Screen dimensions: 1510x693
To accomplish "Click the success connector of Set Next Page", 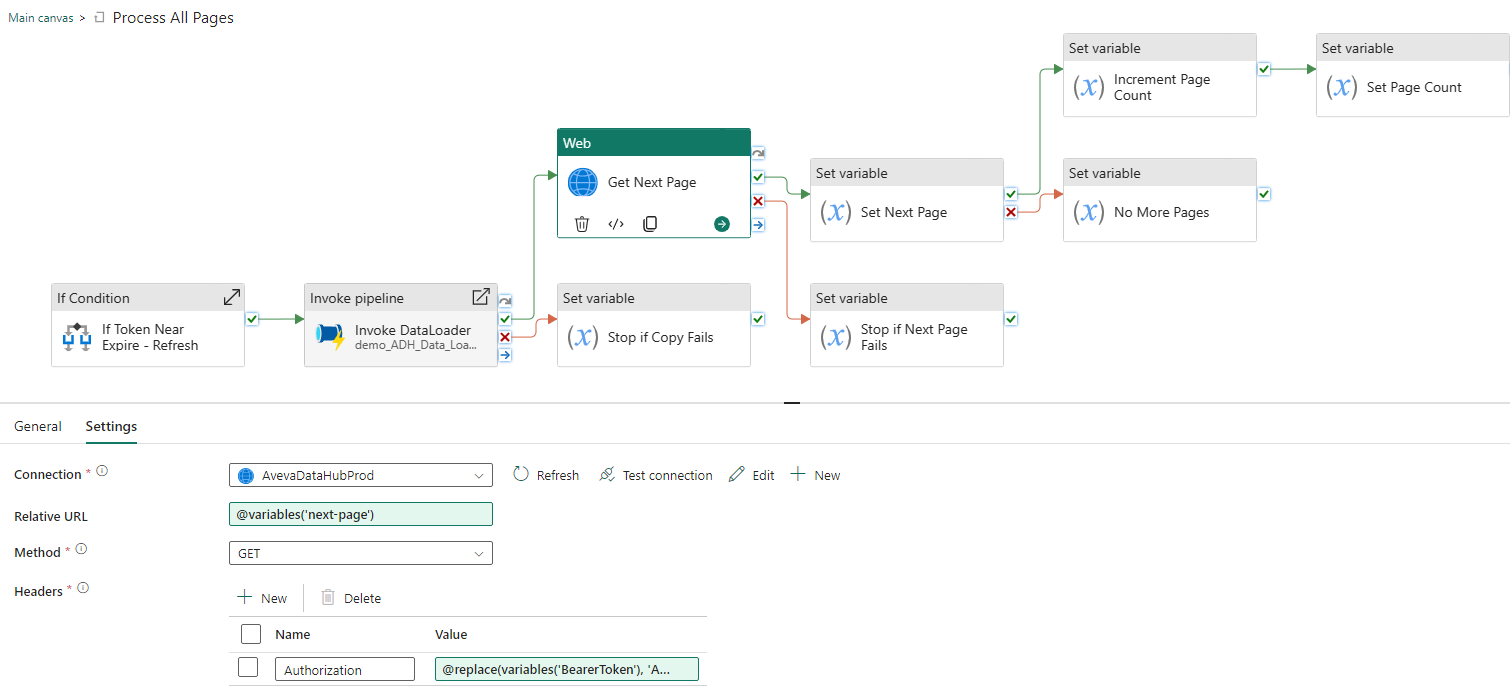I will [1011, 194].
